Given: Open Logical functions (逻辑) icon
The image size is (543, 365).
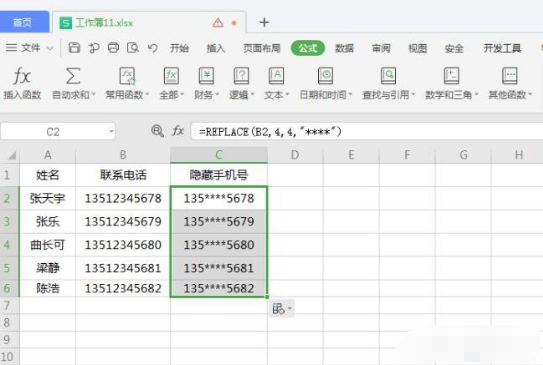Looking at the screenshot, I should click(x=241, y=76).
